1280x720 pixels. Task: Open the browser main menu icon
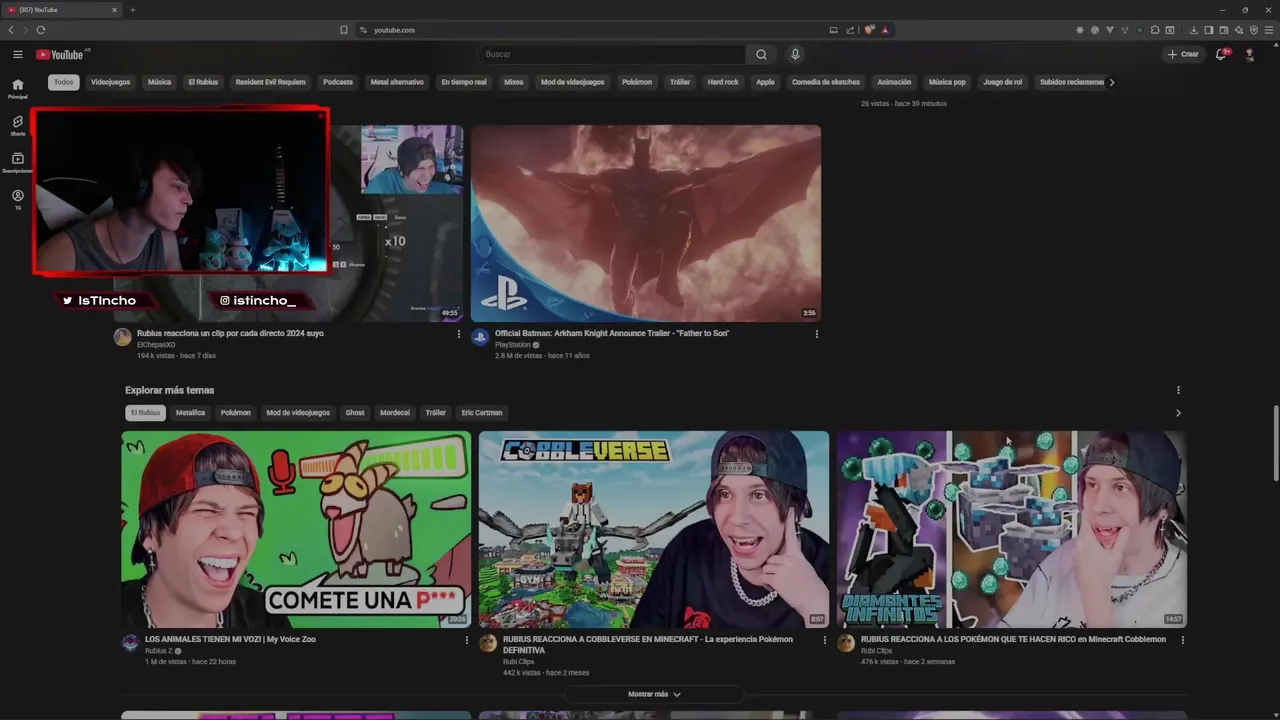point(1268,30)
